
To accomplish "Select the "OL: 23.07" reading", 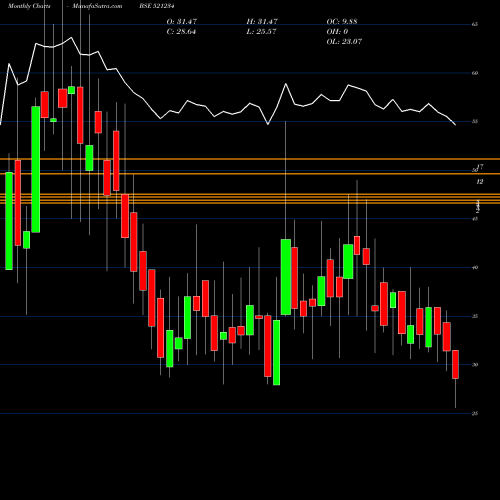I will point(344,42).
